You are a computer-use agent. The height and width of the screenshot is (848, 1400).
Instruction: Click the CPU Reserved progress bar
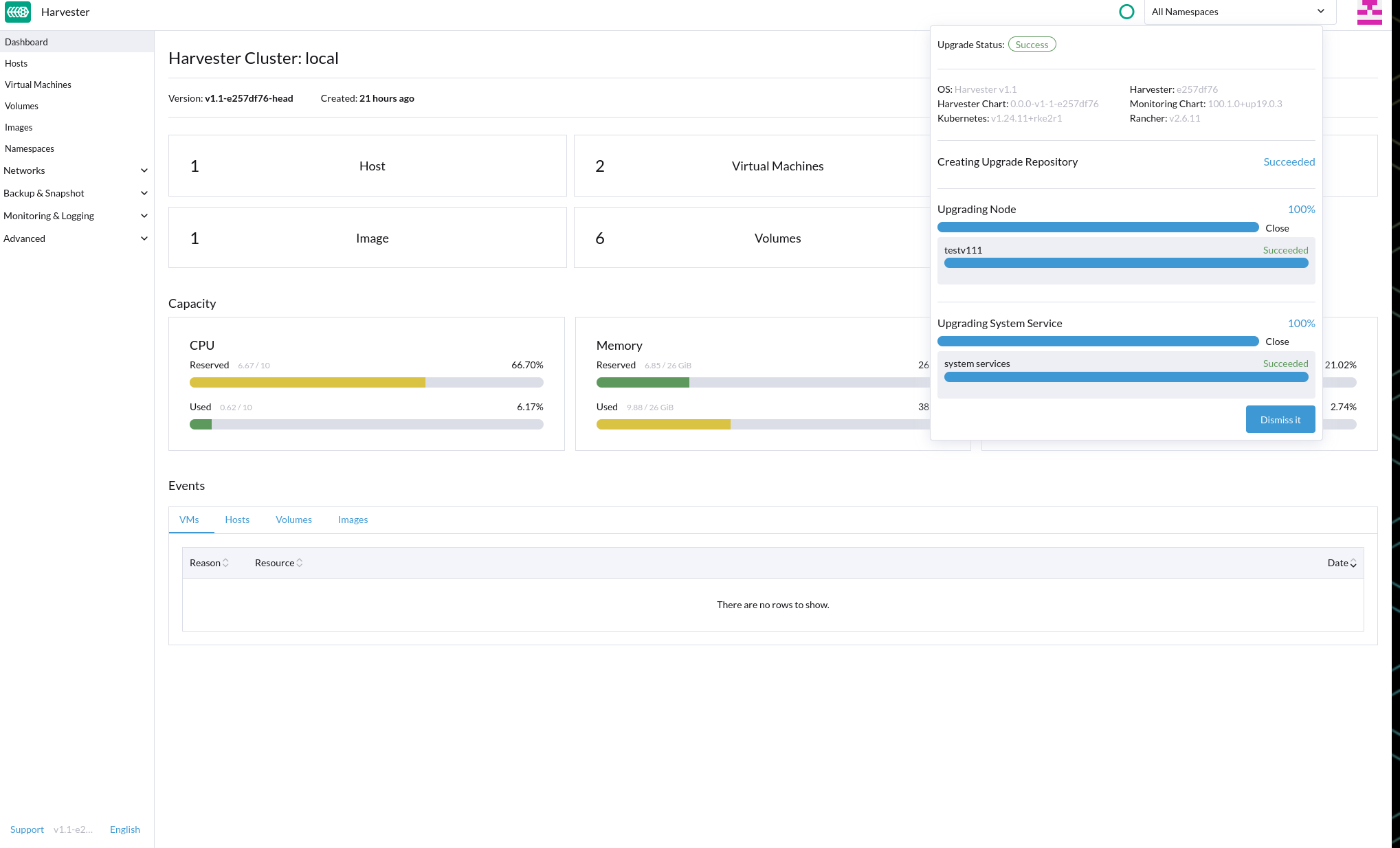pos(366,383)
